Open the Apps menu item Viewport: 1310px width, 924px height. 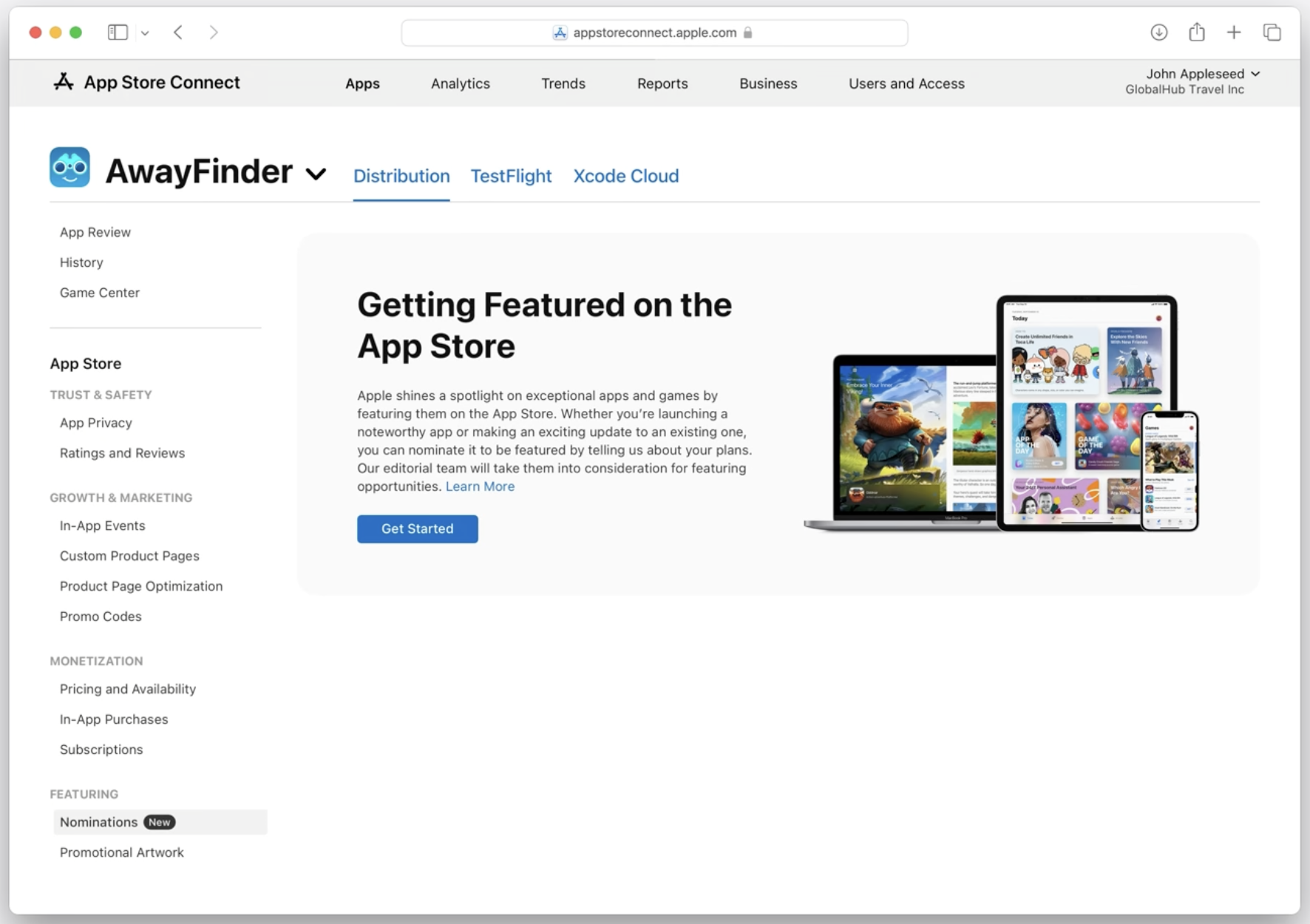(362, 84)
